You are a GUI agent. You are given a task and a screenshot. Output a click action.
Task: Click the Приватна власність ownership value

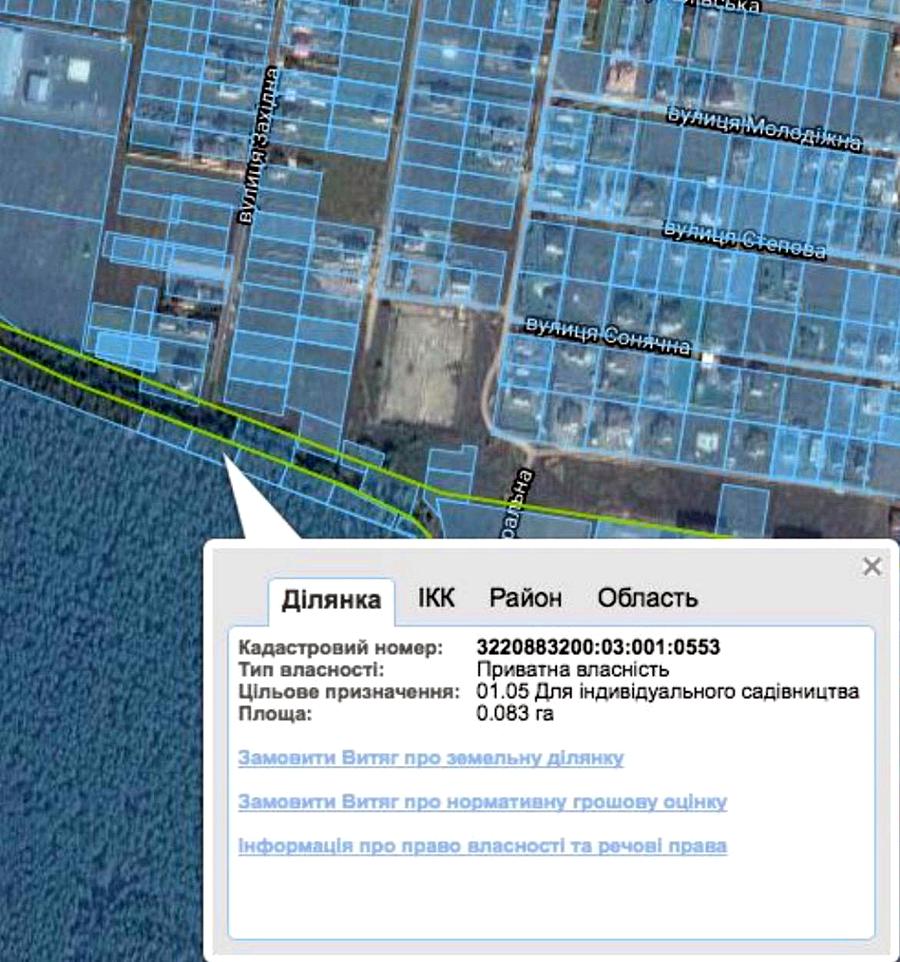click(x=573, y=670)
